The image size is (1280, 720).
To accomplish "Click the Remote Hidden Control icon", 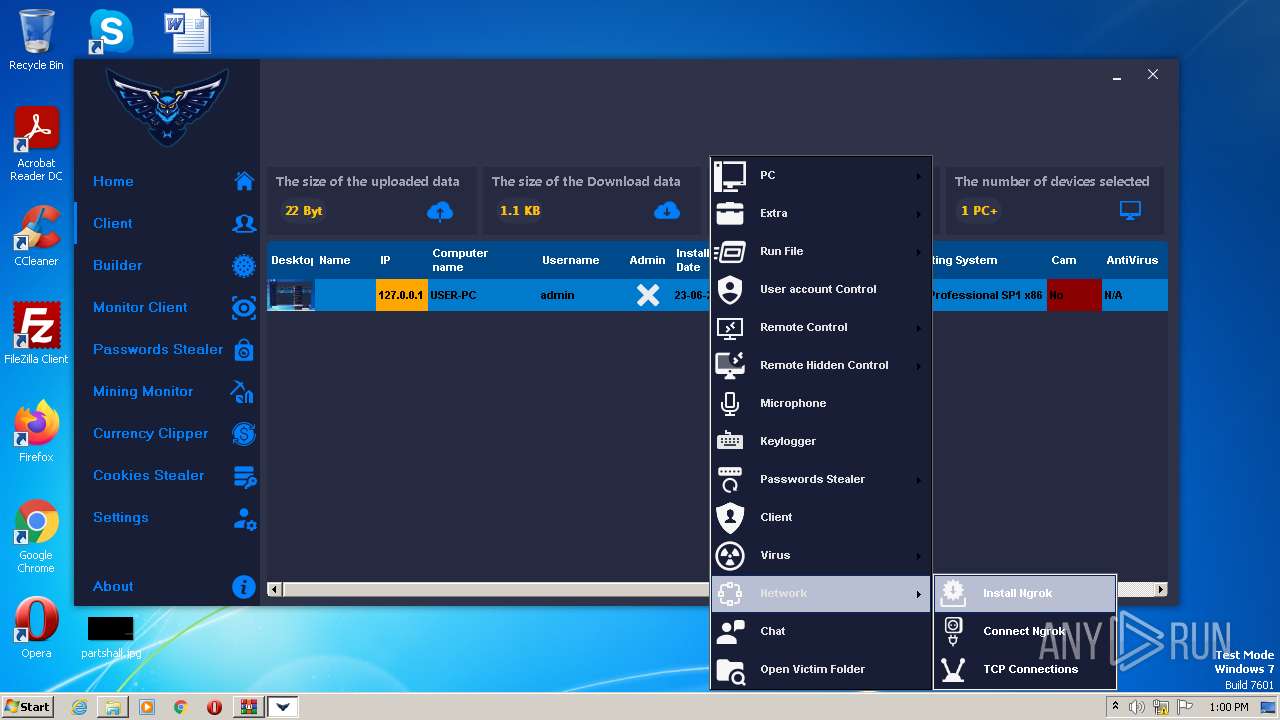I will (x=730, y=365).
